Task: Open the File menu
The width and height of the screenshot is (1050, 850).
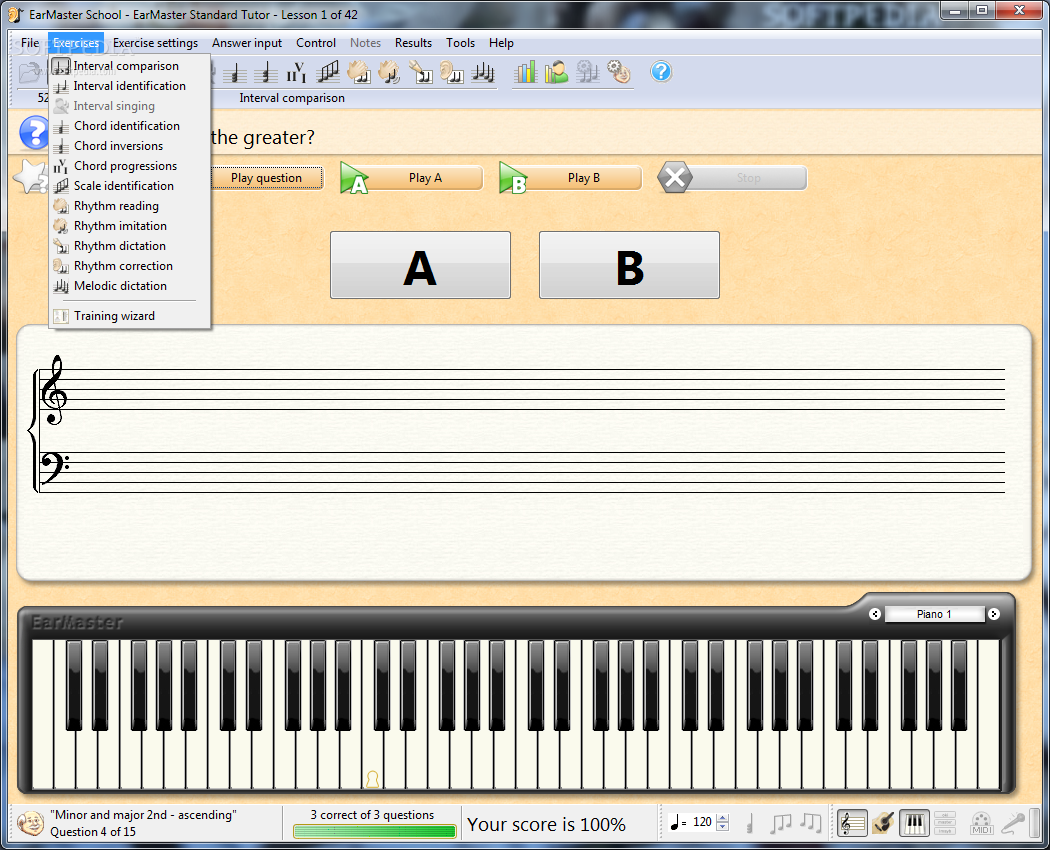Action: (x=30, y=43)
